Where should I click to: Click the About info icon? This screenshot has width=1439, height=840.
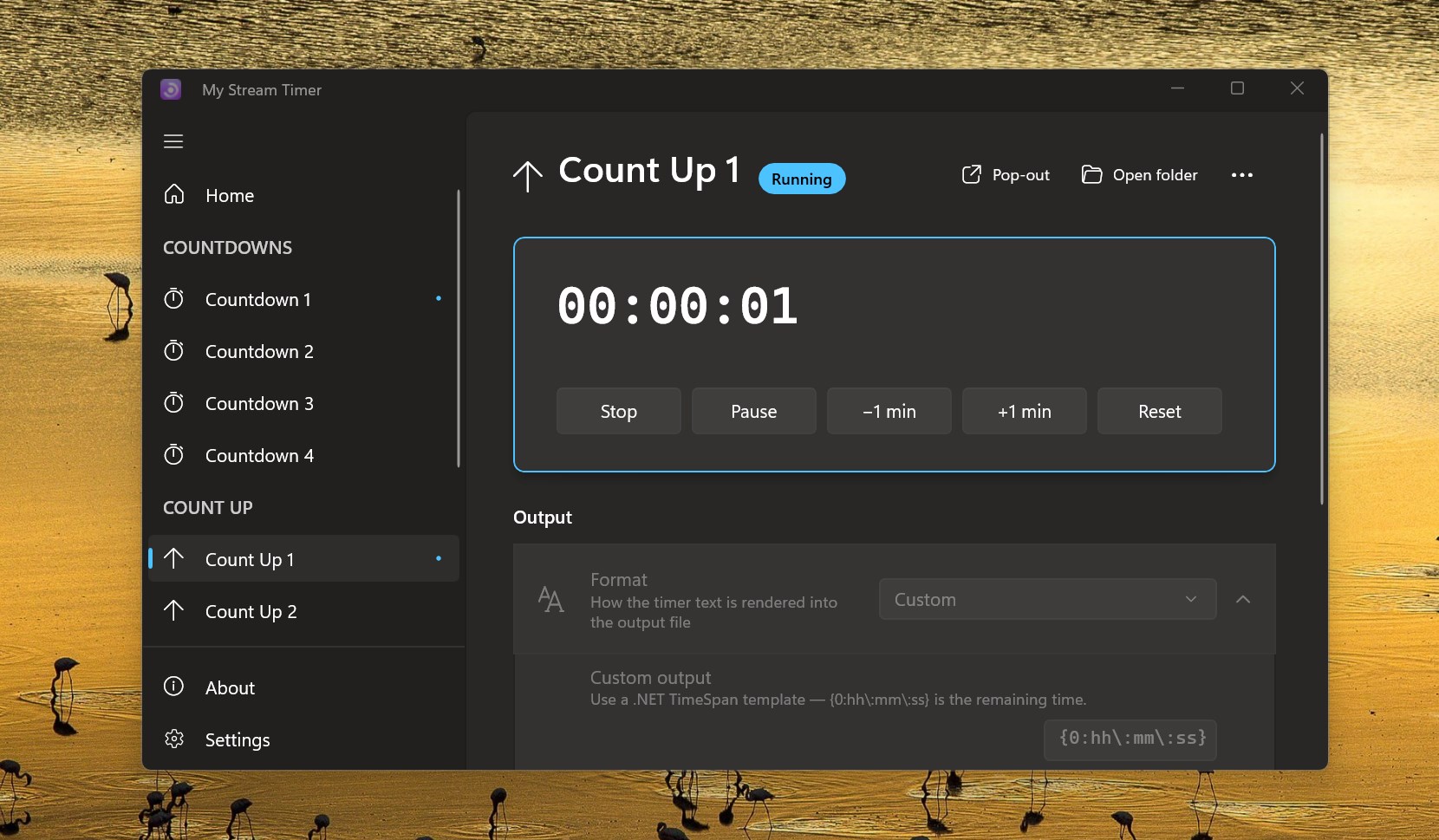click(174, 687)
